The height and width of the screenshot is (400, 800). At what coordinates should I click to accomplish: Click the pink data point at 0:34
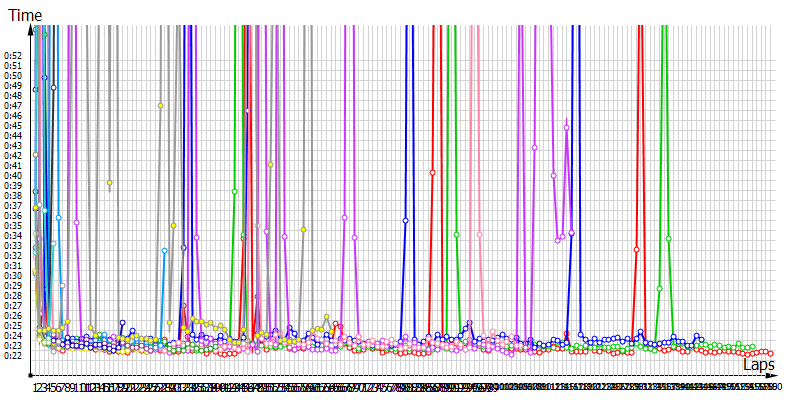coord(479,234)
